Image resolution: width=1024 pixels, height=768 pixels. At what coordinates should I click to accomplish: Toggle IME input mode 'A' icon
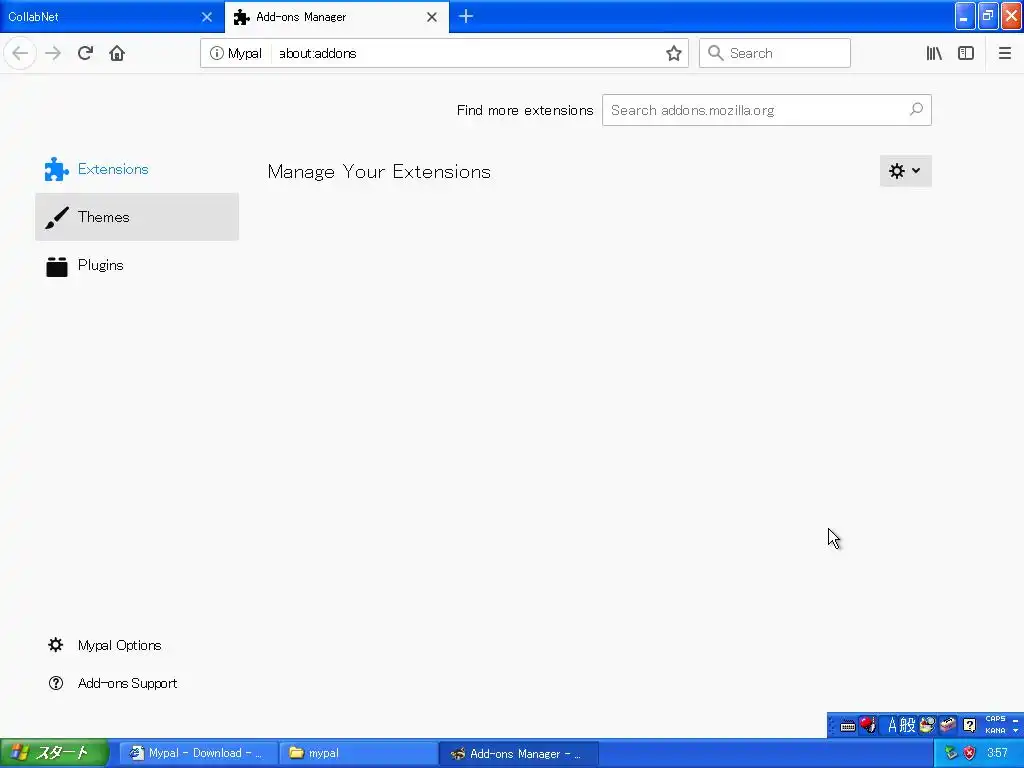pyautogui.click(x=892, y=725)
